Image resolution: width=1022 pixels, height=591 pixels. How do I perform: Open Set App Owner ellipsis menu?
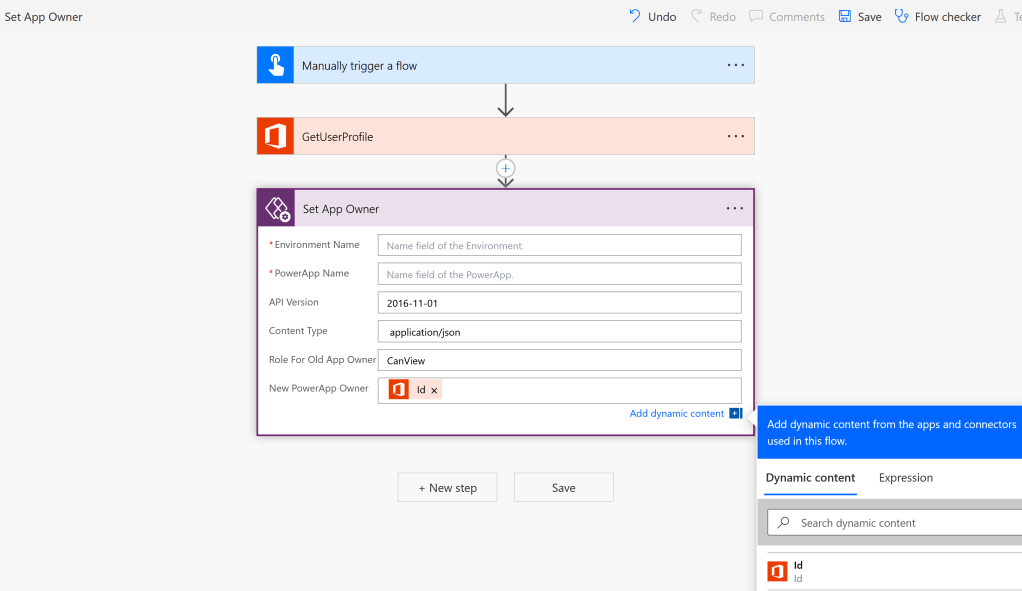(x=735, y=209)
